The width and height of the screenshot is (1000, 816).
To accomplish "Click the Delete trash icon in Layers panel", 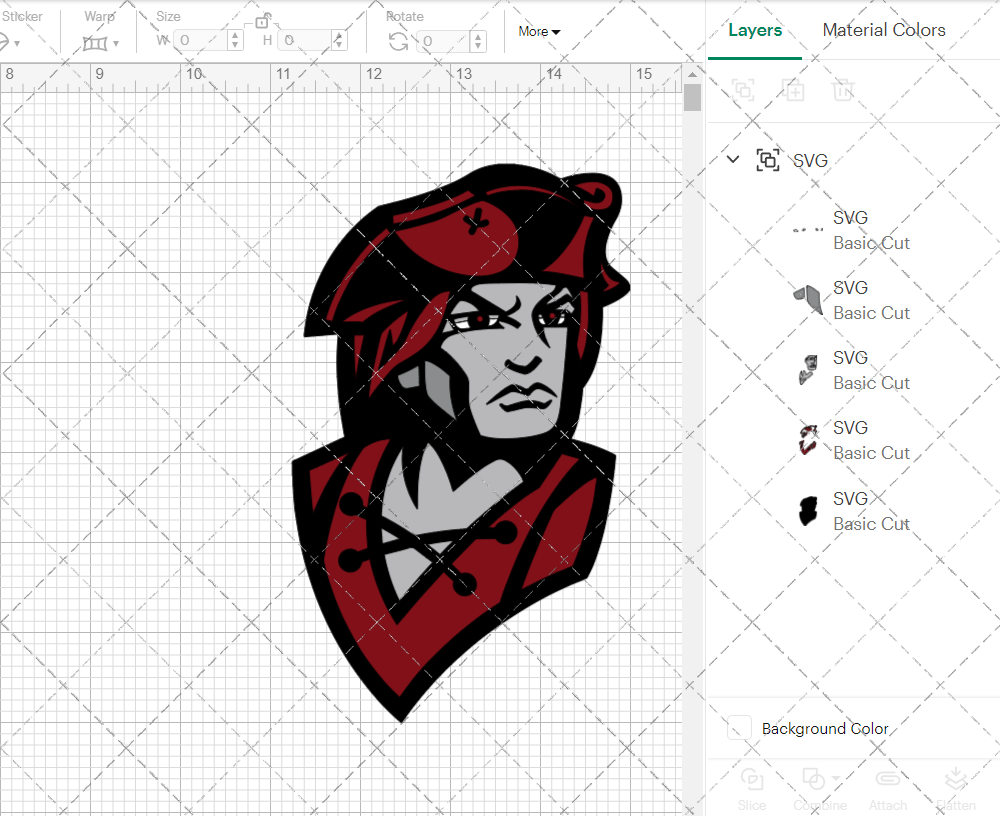I will coord(842,90).
